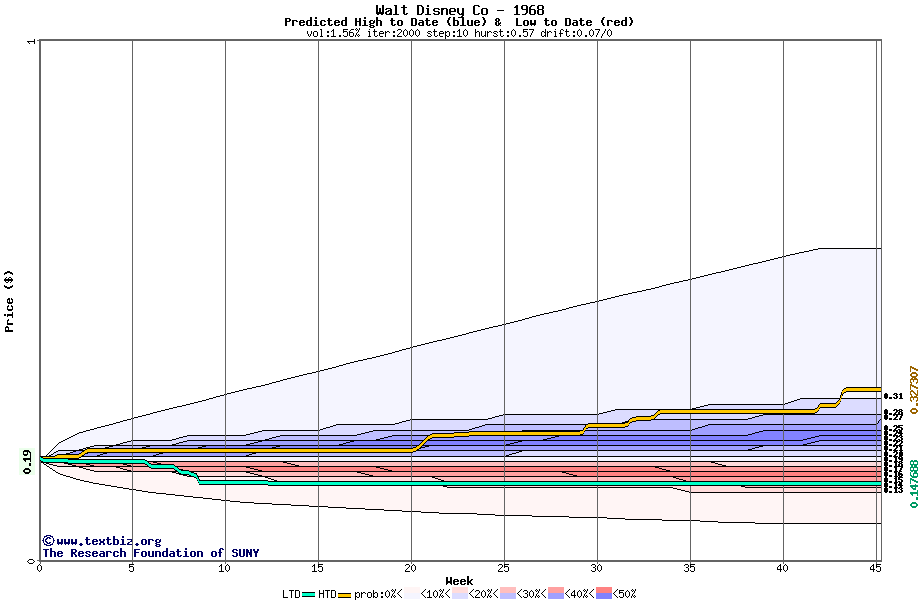Click swatch between <40%< and <50%
The width and height of the screenshot is (920, 600).
pyautogui.click(x=604, y=593)
